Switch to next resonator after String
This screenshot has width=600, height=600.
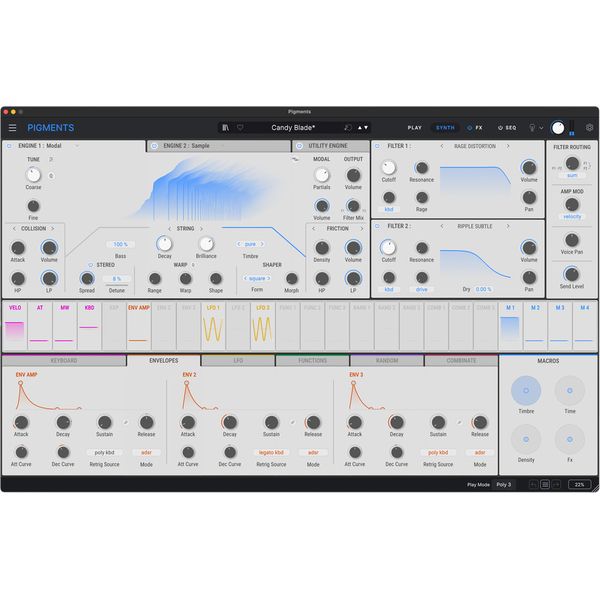[x=201, y=228]
